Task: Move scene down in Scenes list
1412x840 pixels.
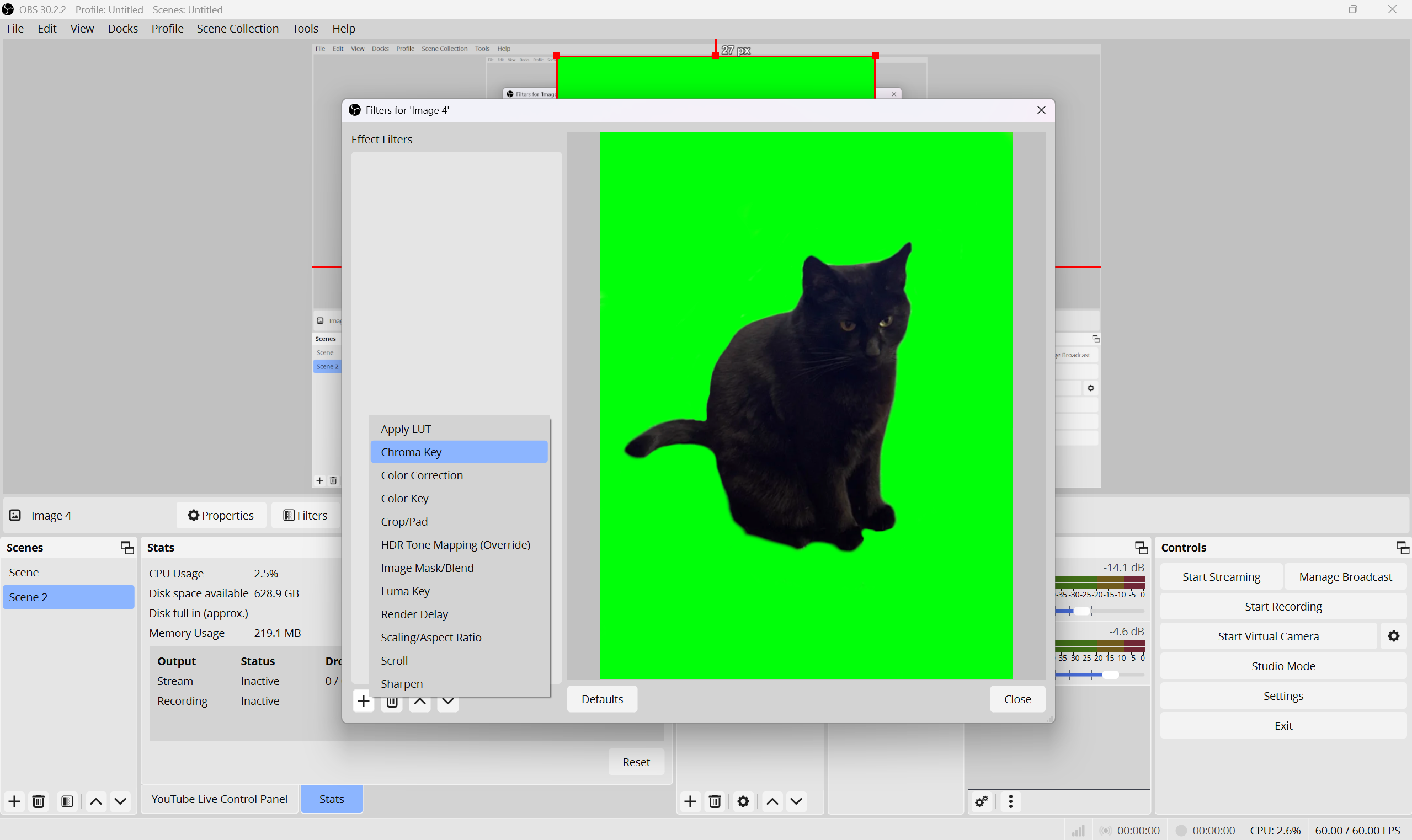Action: tap(120, 801)
